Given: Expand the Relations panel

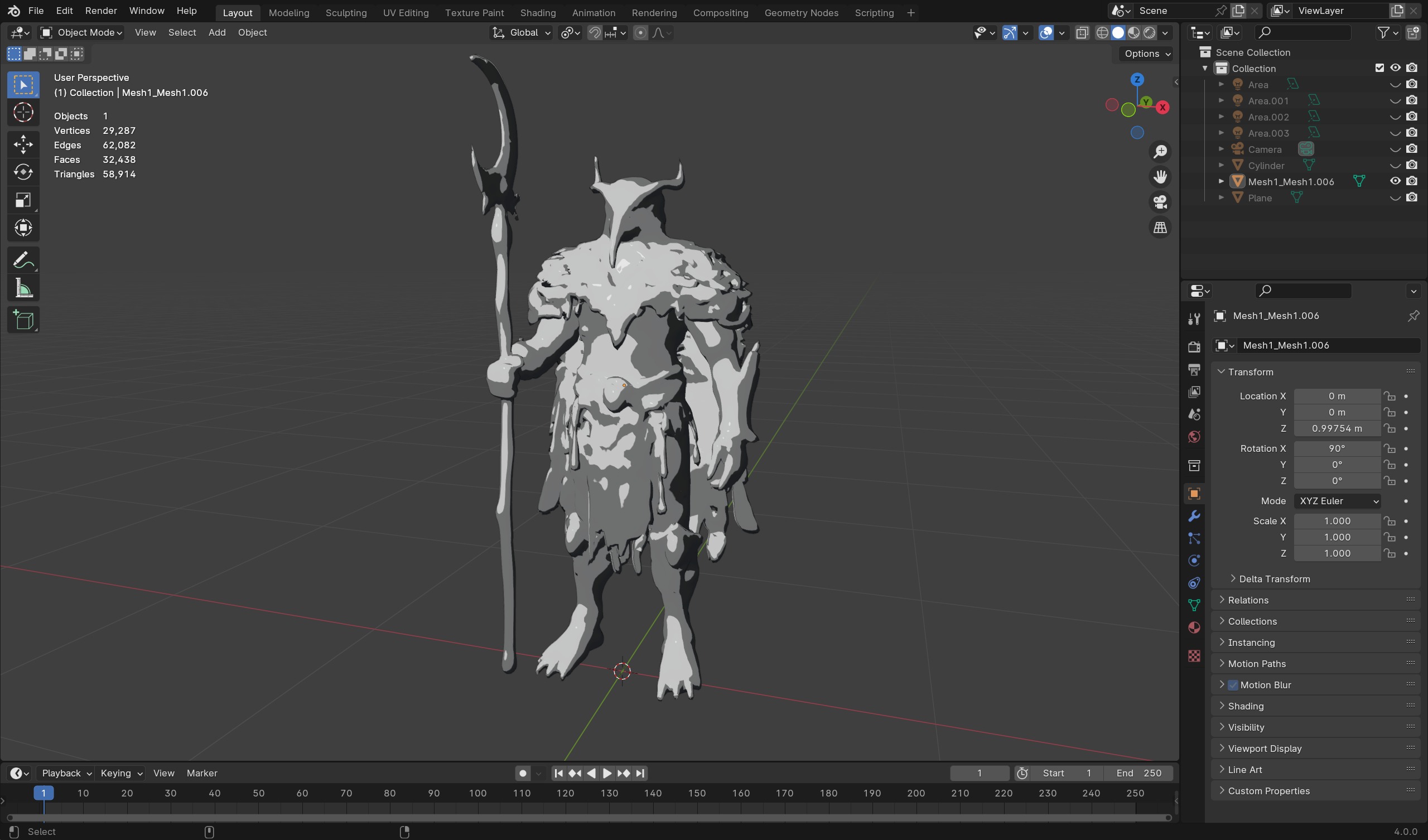Looking at the screenshot, I should (1248, 600).
